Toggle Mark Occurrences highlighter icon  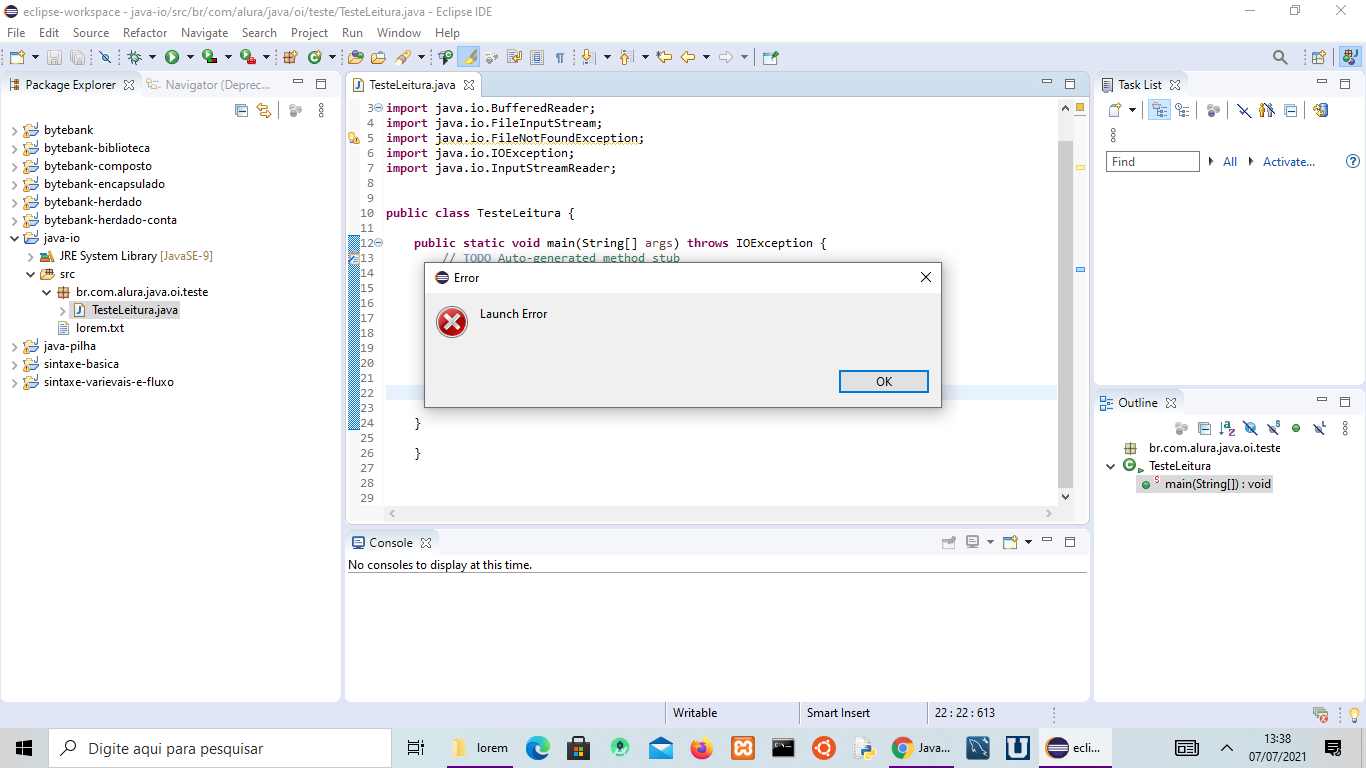[468, 58]
